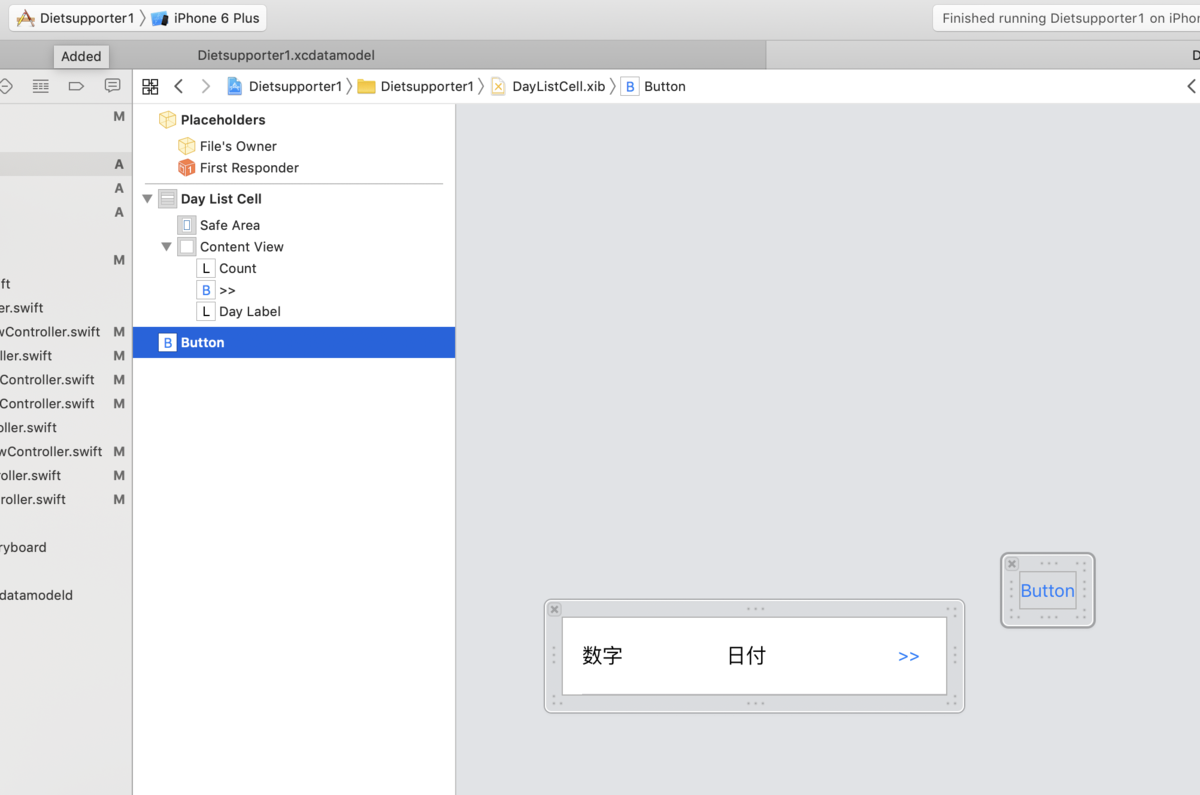The image size is (1200, 795).
Task: Choose the iPhone 6 Plus run destination
Action: [205, 18]
